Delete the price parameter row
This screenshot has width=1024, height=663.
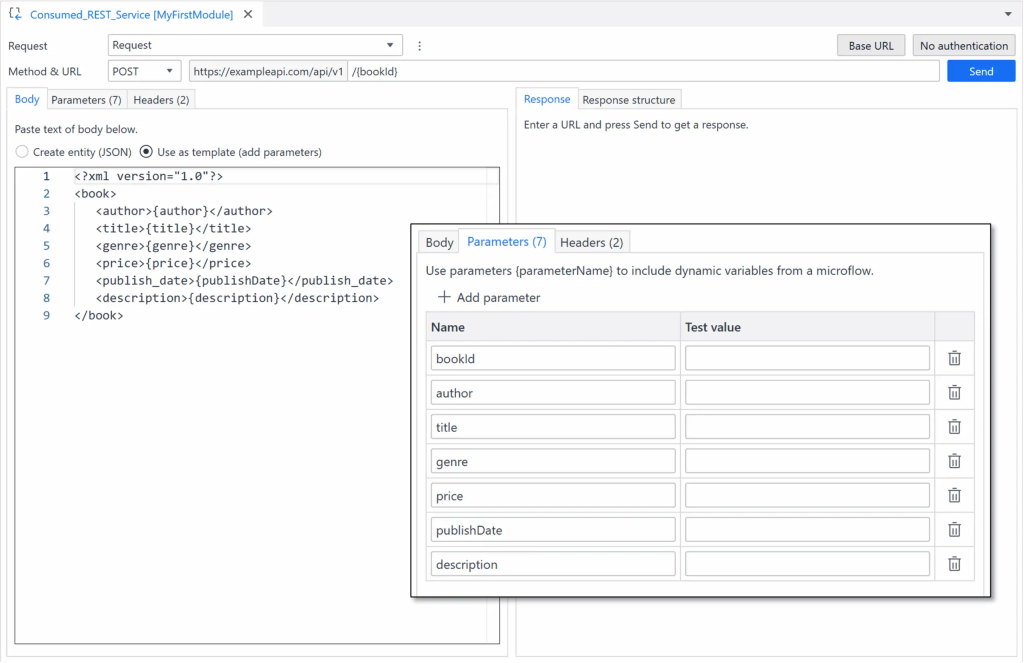click(x=954, y=496)
